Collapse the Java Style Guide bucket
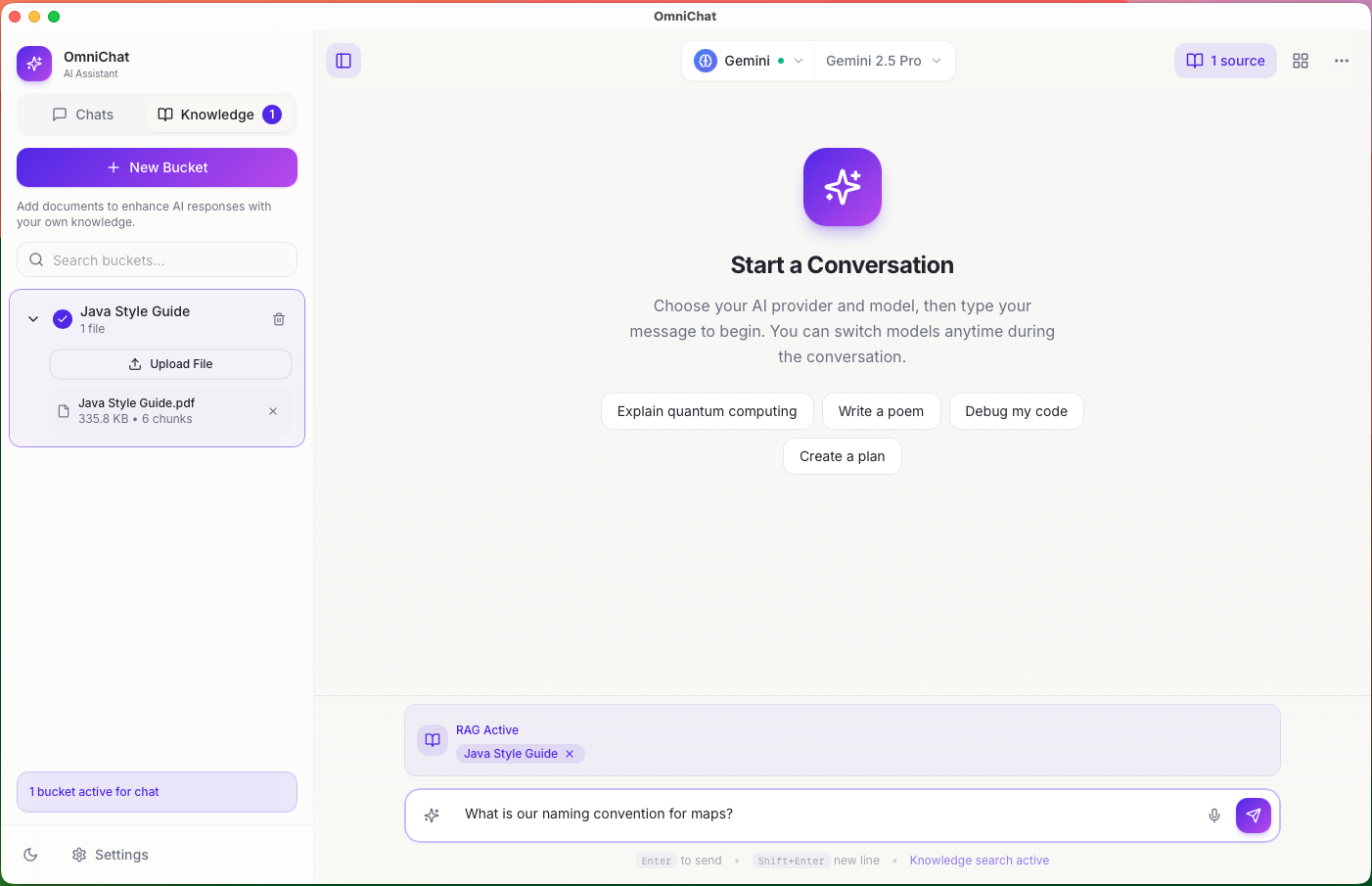This screenshot has width=1372, height=886. tap(33, 319)
